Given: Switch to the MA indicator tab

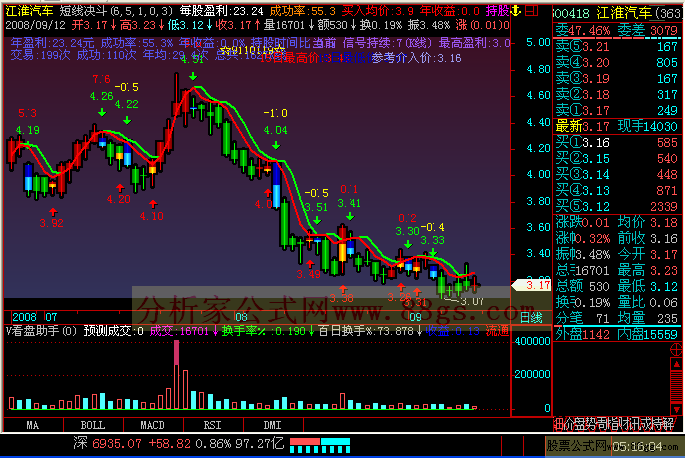Looking at the screenshot, I should click(x=33, y=425).
